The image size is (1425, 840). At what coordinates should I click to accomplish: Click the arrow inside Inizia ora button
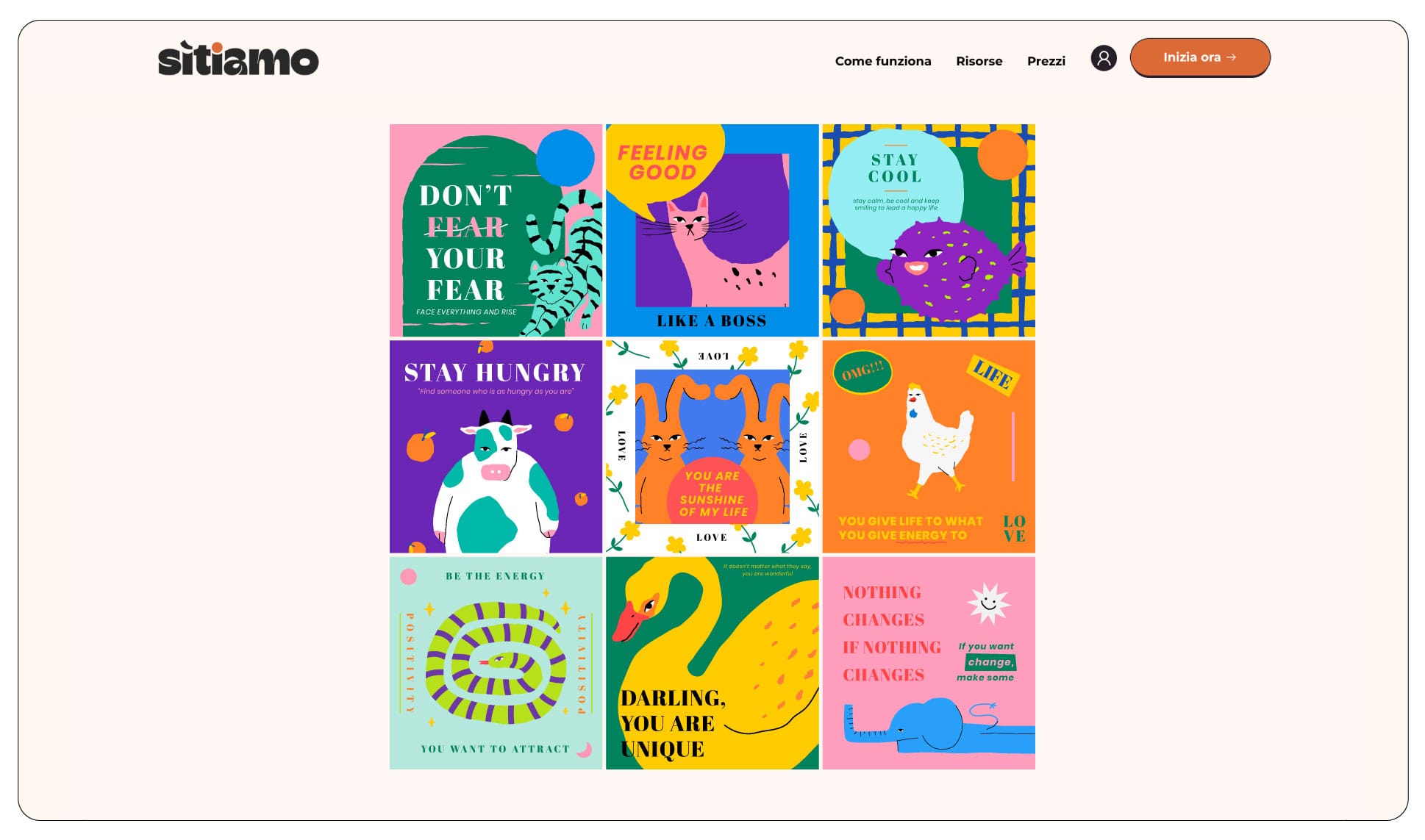(x=1232, y=57)
